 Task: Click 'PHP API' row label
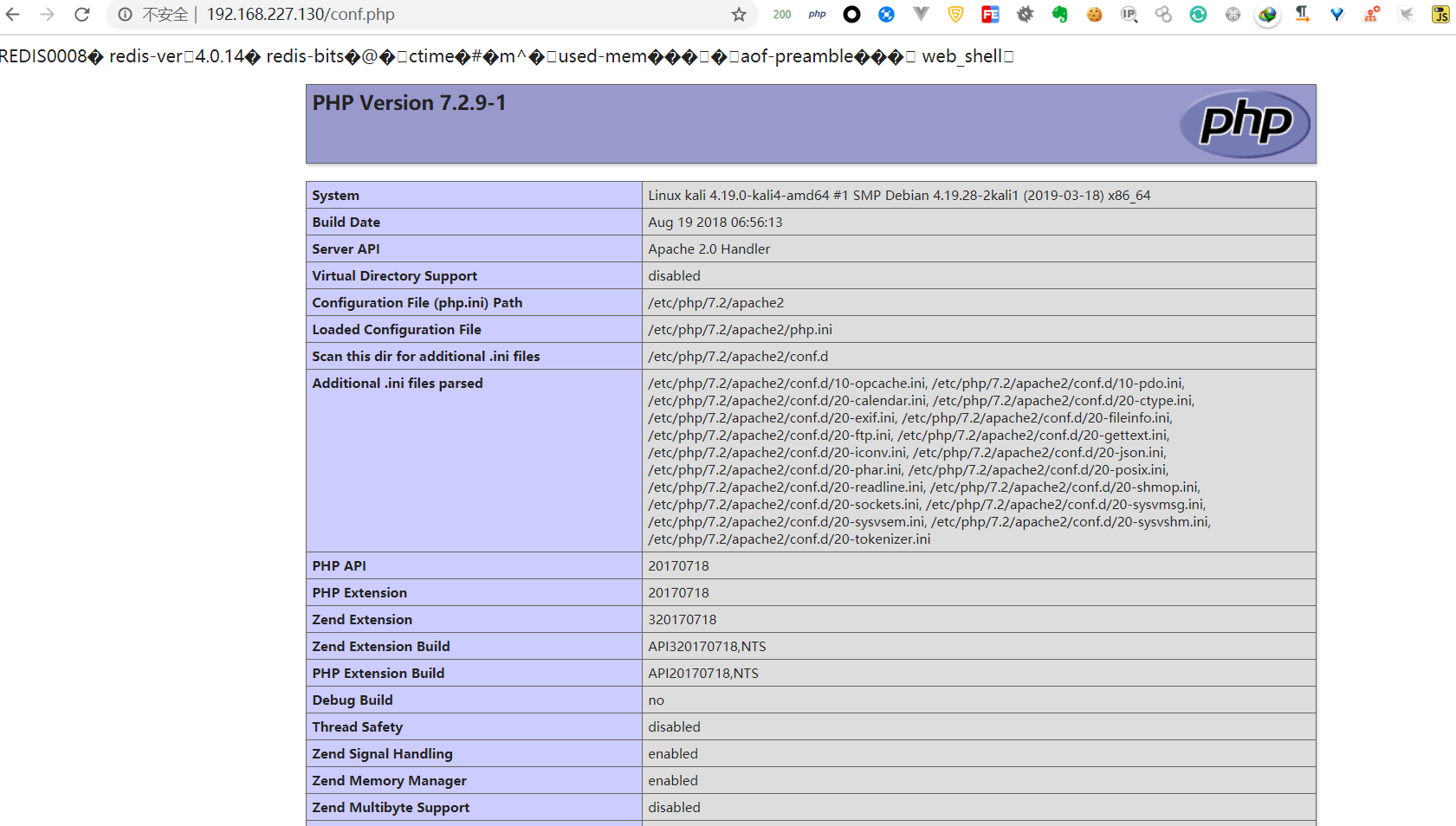point(339,566)
